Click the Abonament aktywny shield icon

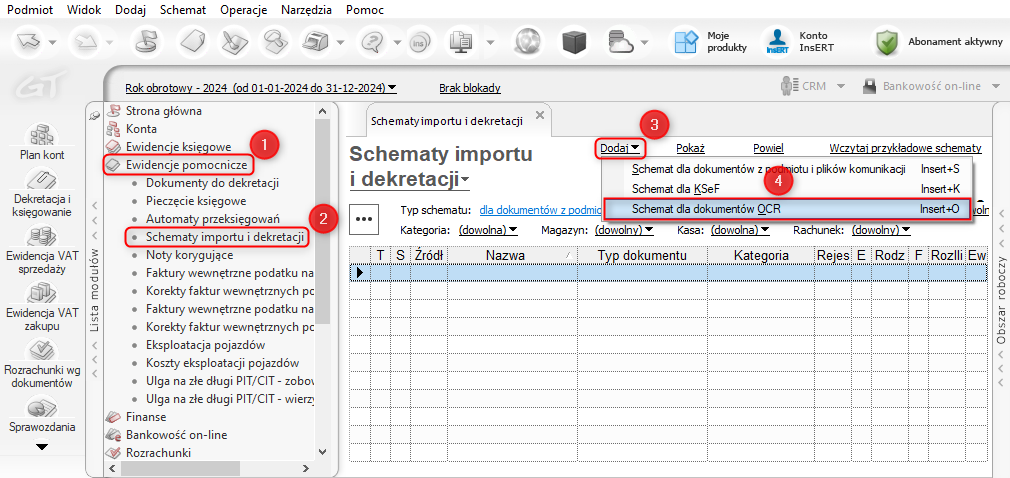(887, 42)
